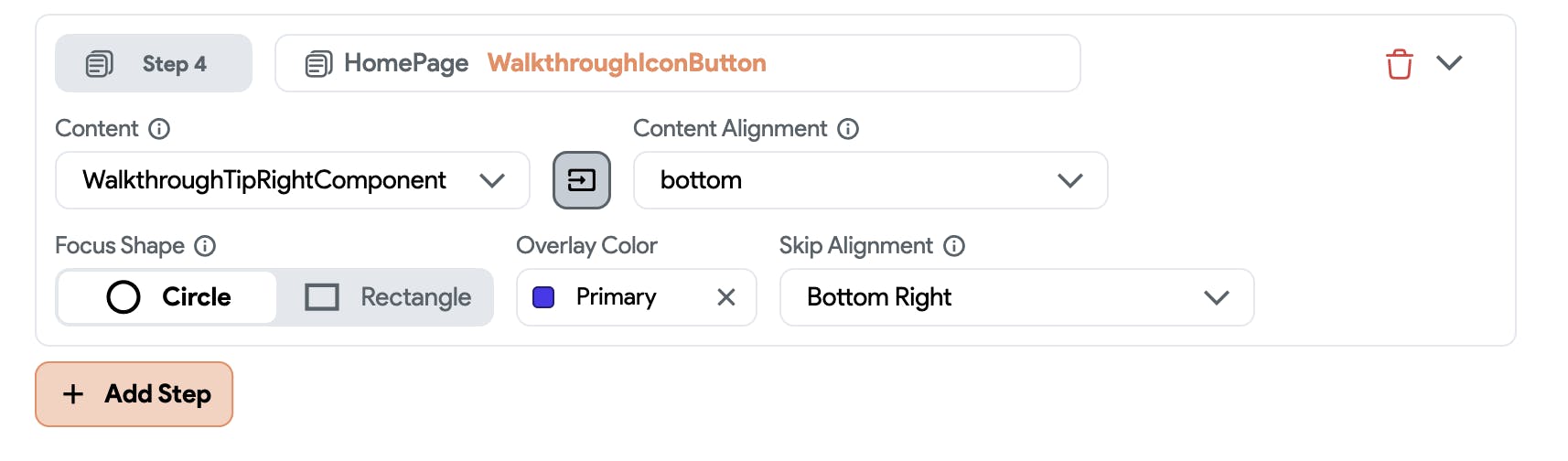Viewport: 1568px width, 461px height.
Task: Click the Content Alignment info icon
Action: coord(848,129)
